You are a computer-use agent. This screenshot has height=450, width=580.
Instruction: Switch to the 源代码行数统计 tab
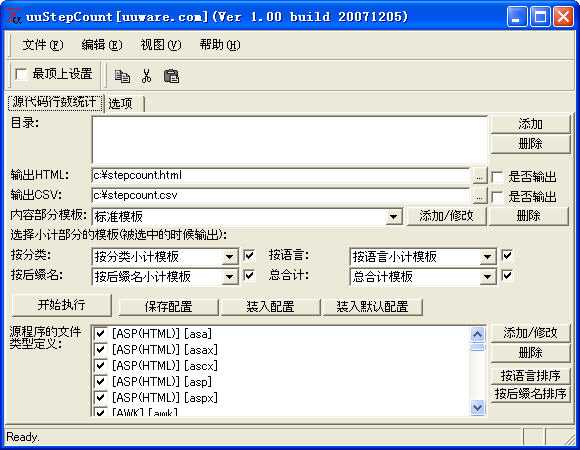pos(55,102)
